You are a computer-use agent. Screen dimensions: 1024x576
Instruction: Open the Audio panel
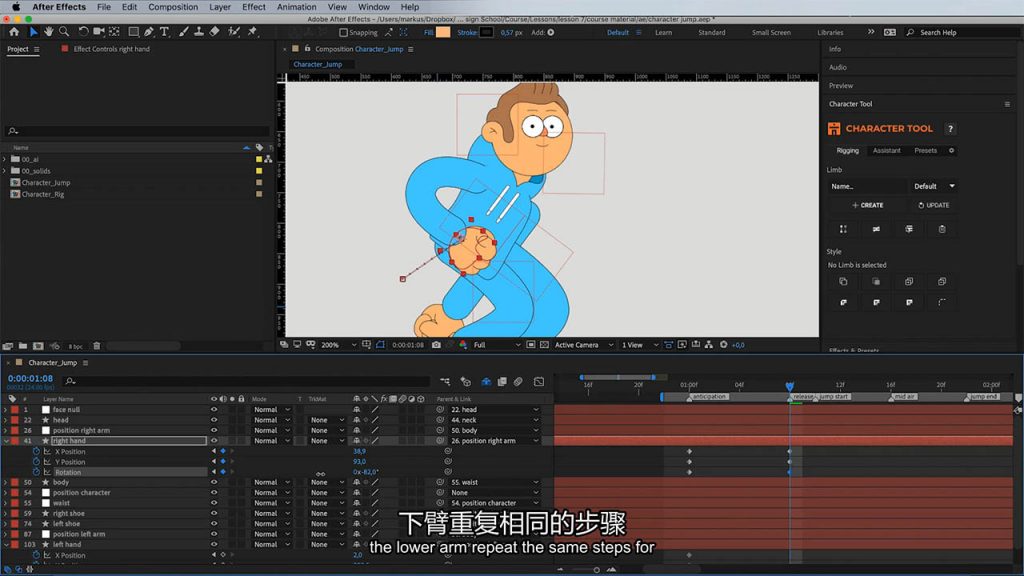coord(837,67)
